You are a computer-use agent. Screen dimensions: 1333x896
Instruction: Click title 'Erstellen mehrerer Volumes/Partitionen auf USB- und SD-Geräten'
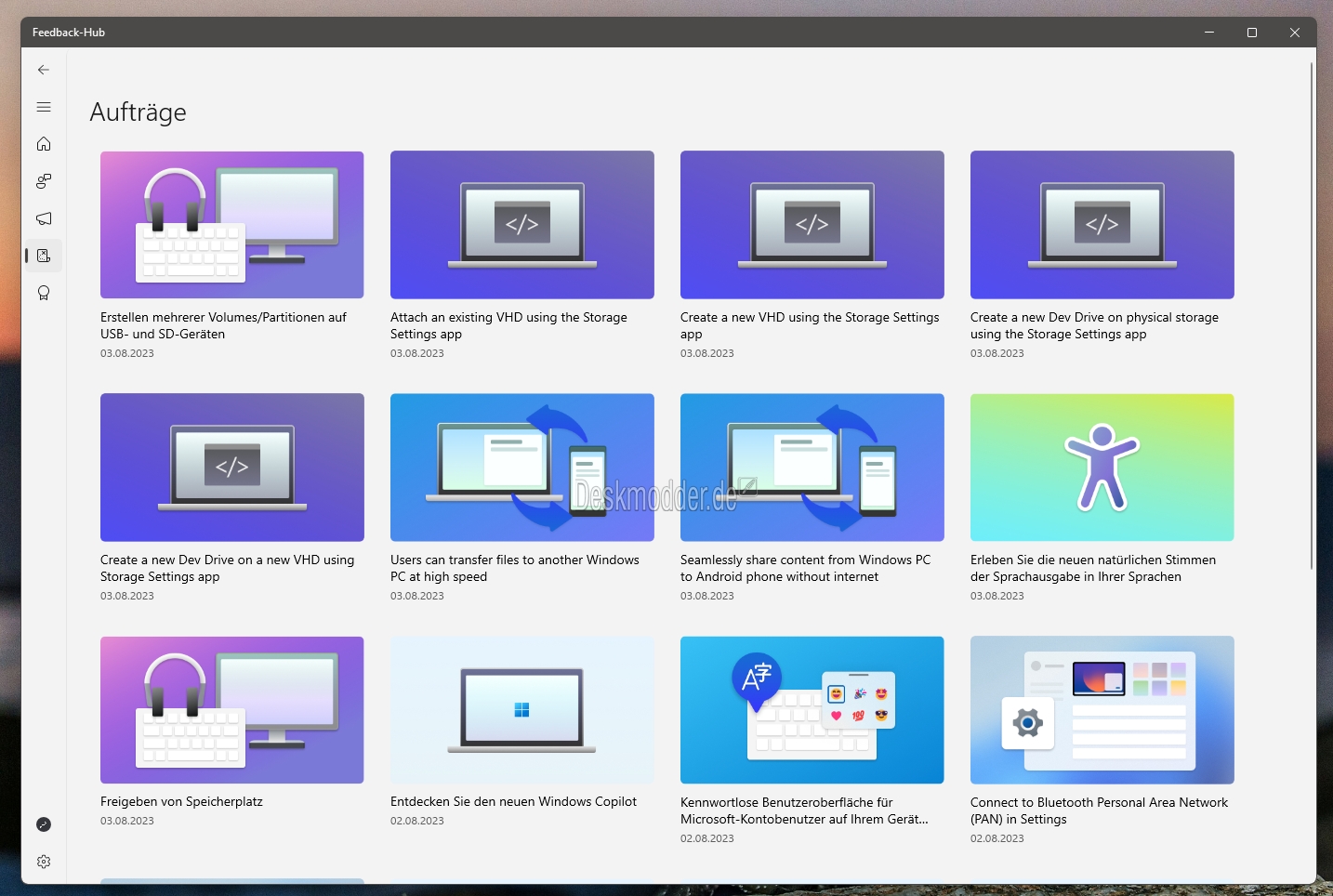pyautogui.click(x=223, y=325)
